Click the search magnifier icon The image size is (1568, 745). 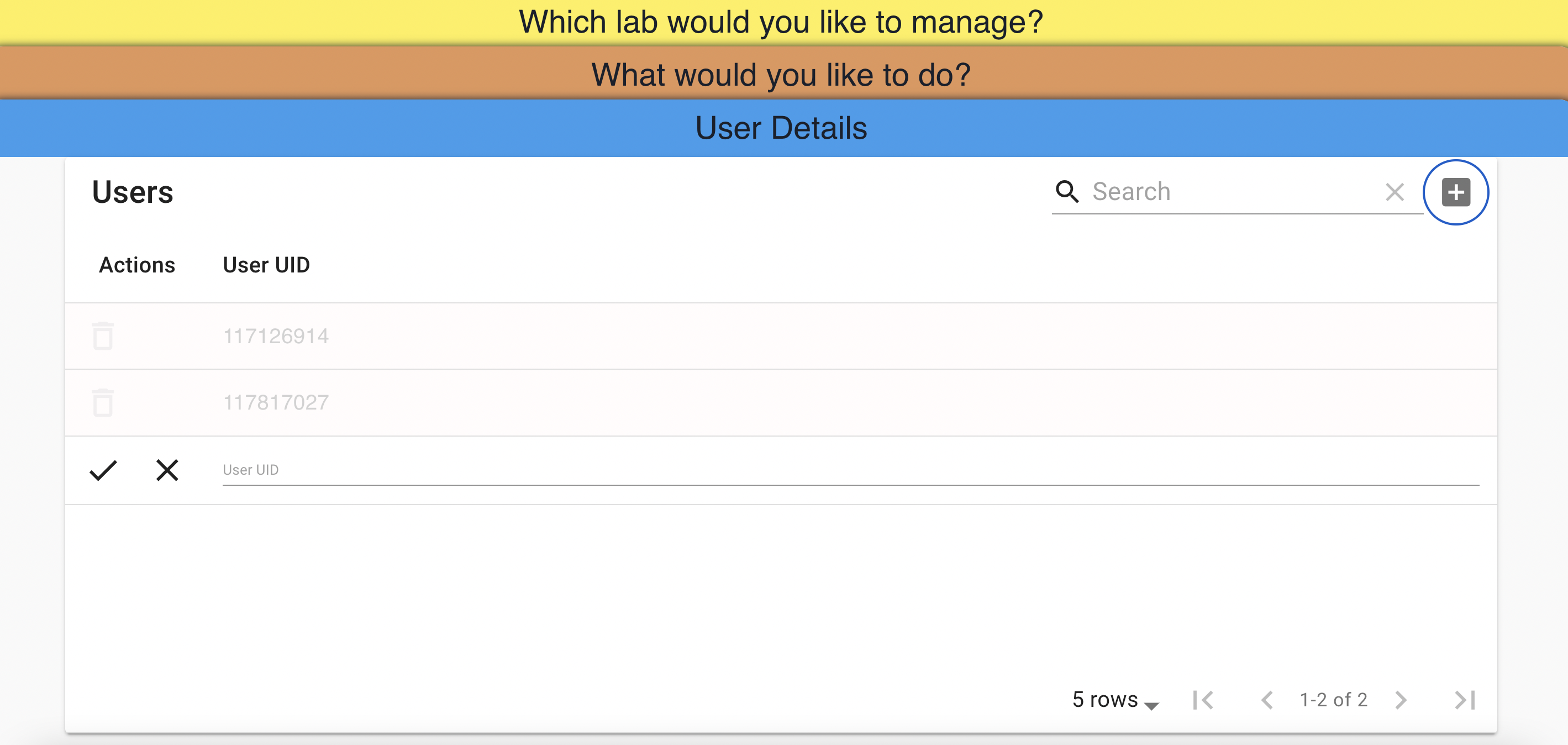(1067, 191)
